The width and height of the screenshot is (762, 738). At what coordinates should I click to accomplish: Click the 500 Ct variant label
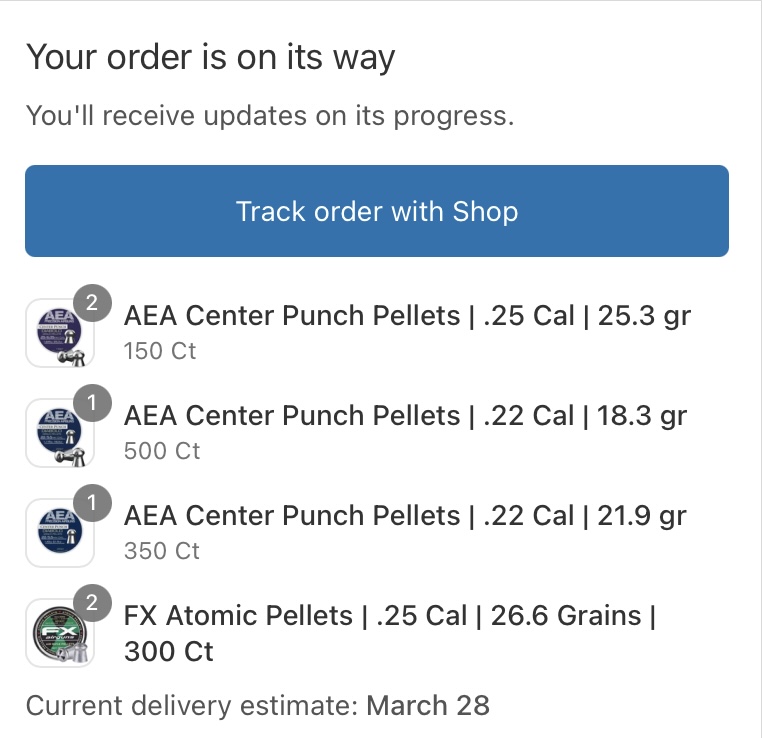pyautogui.click(x=162, y=451)
